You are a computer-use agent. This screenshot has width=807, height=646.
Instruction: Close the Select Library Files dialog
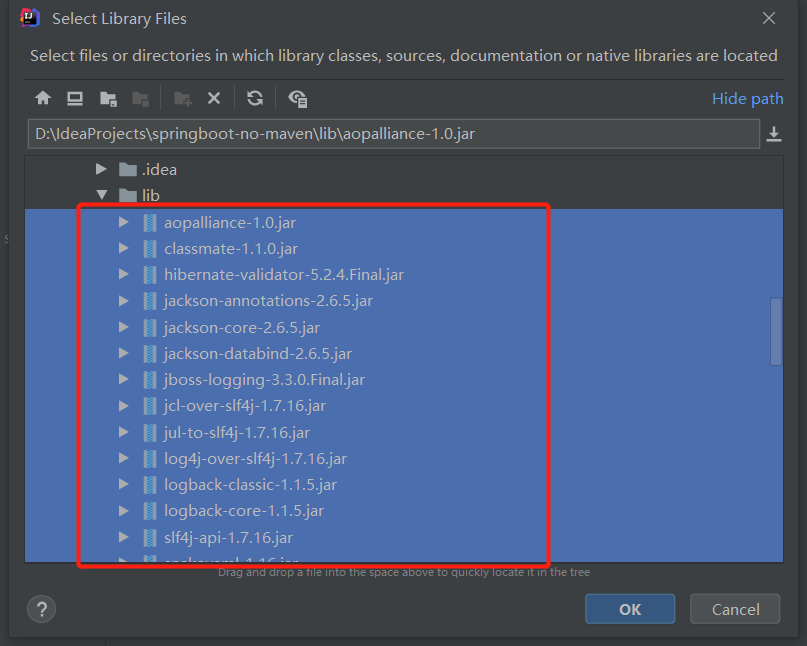769,19
